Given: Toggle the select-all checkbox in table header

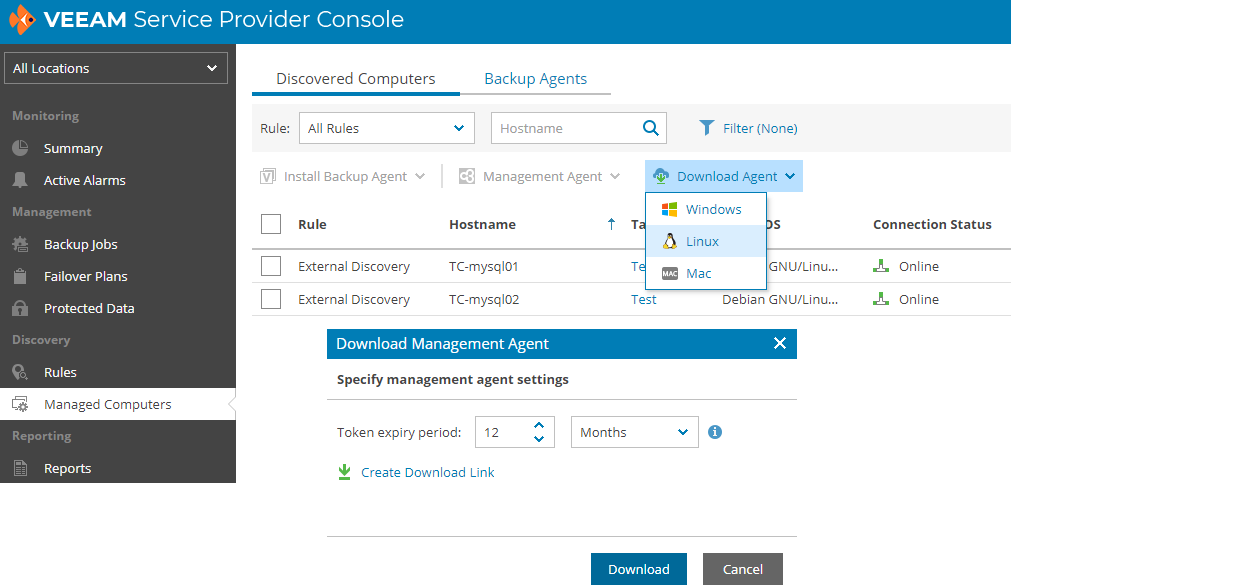Looking at the screenshot, I should pos(271,224).
